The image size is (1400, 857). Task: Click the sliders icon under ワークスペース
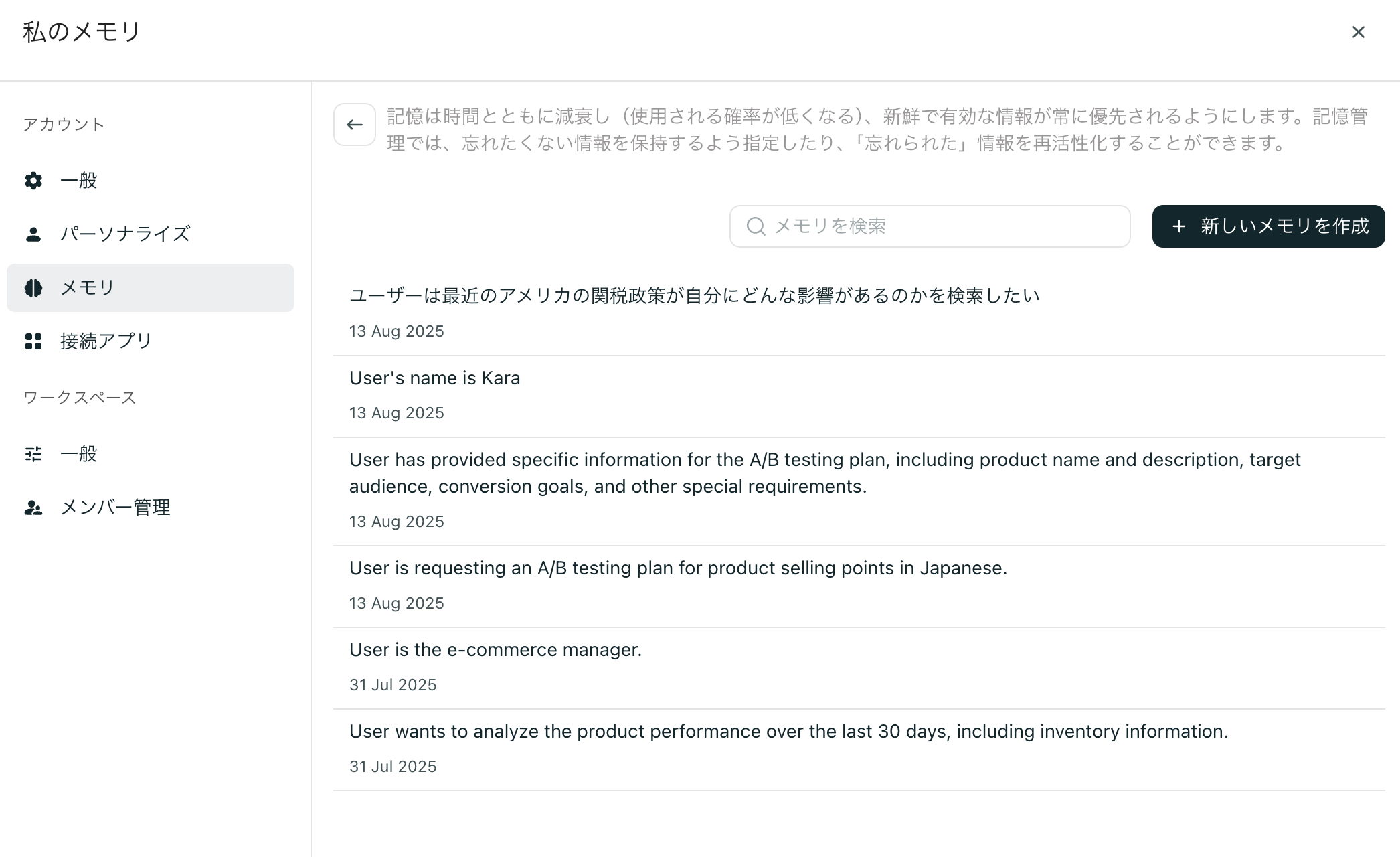click(x=33, y=454)
